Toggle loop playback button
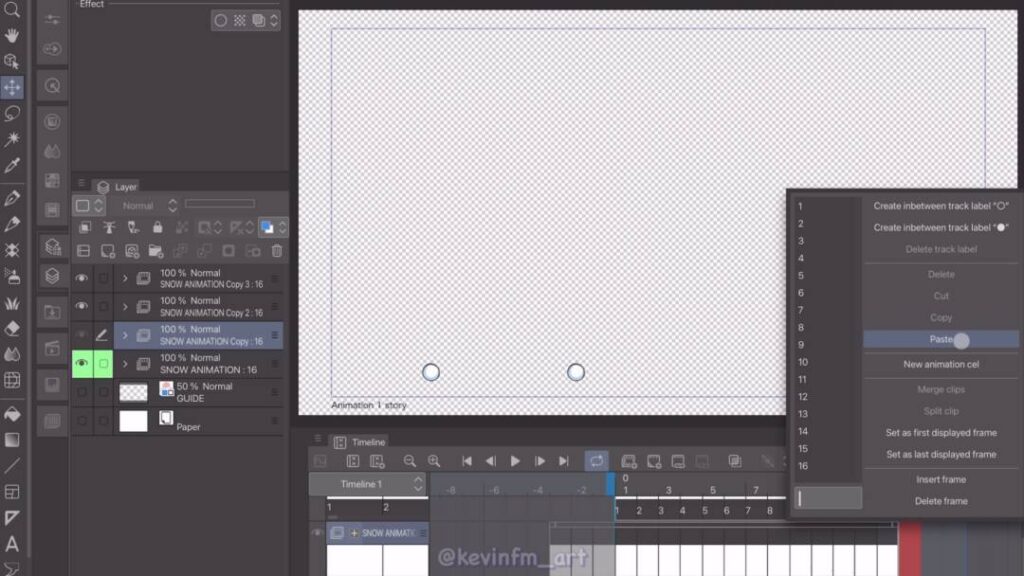 (x=596, y=461)
